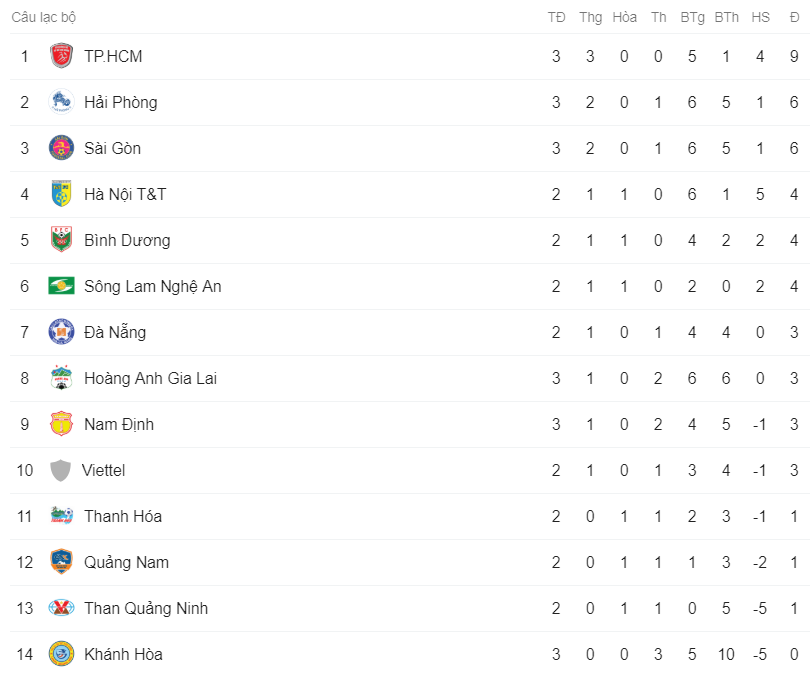The width and height of the screenshot is (810, 680).
Task: Click the Khánh Hòa club badge
Action: [x=61, y=654]
